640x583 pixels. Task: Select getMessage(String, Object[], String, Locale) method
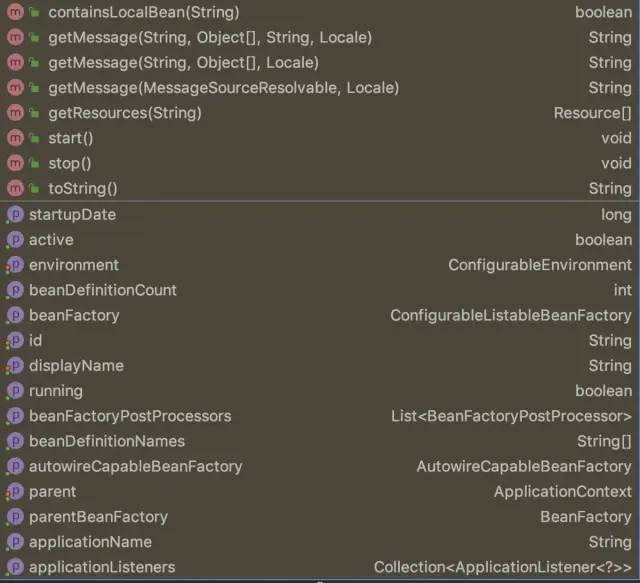pos(210,37)
